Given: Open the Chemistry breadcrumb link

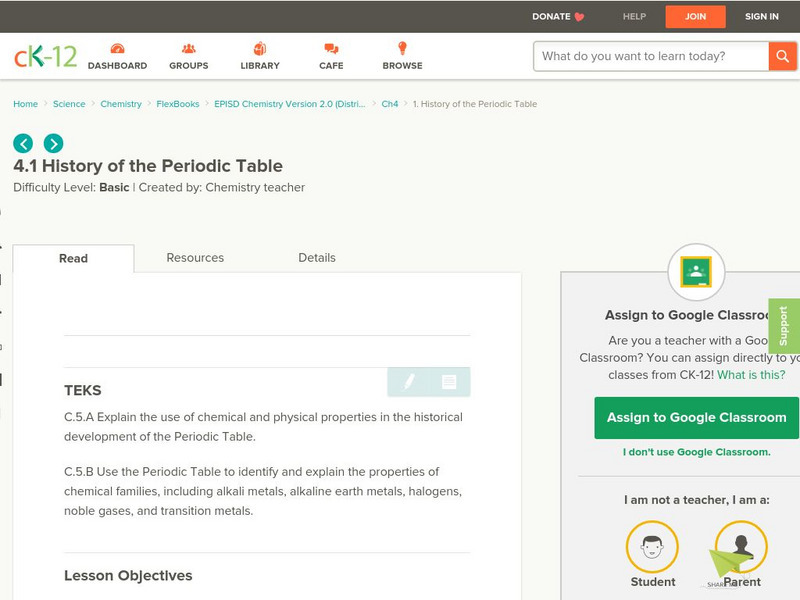Looking at the screenshot, I should [x=121, y=104].
